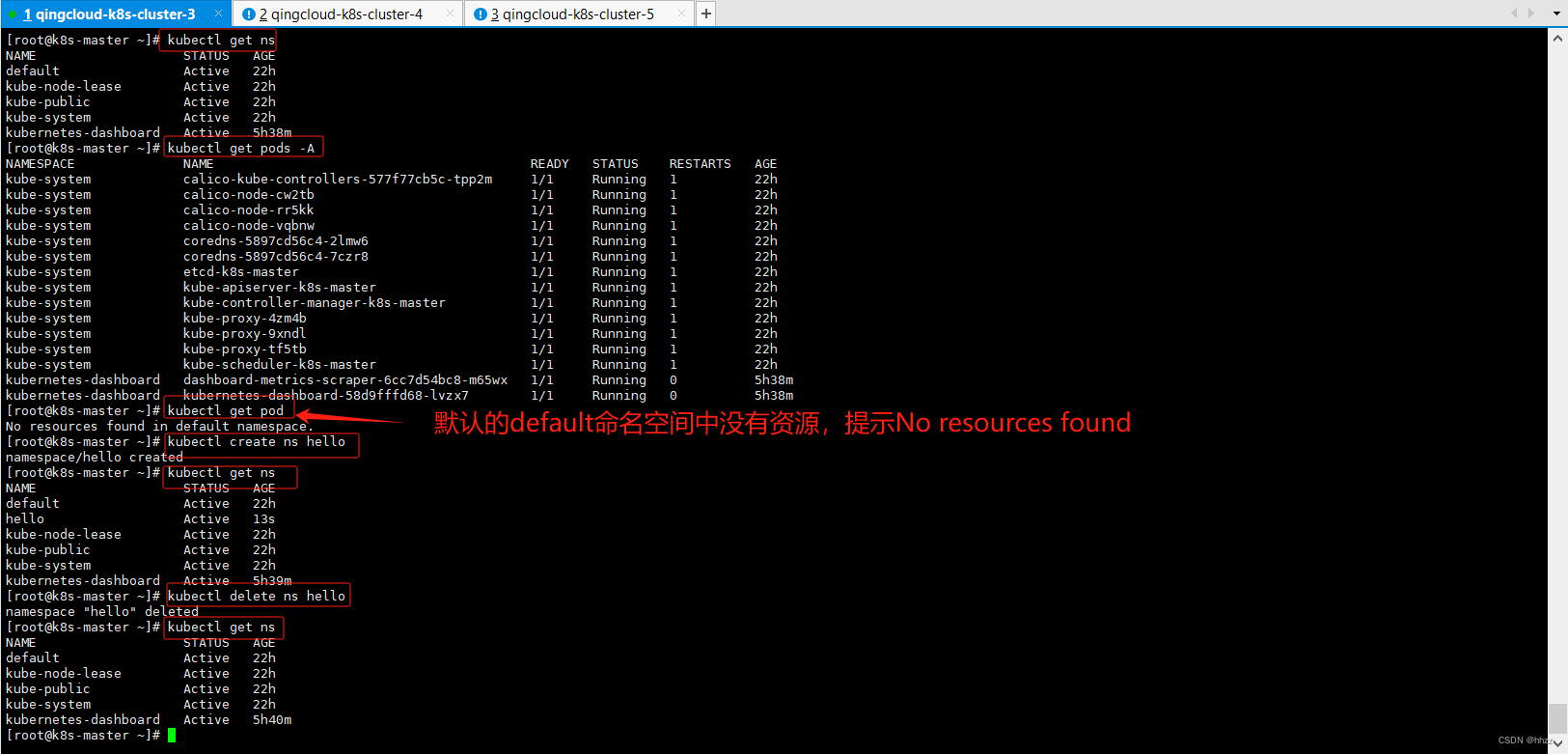Click the blue info icon on cluster-5 tab

tap(481, 14)
